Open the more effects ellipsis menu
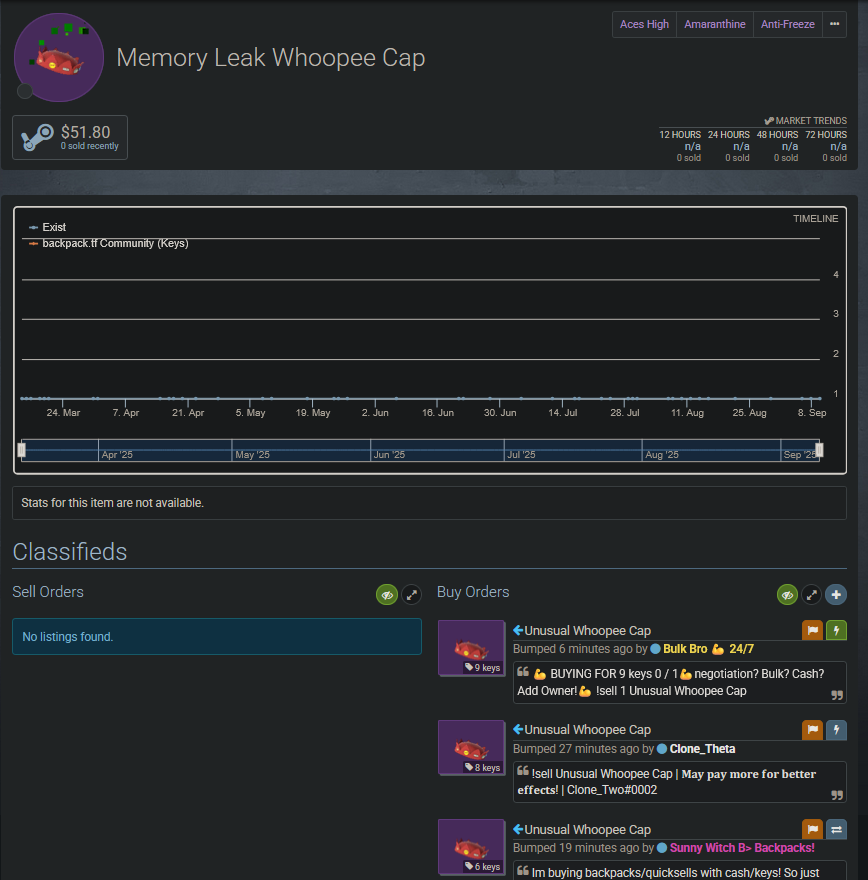Viewport: 868px width, 880px height. click(x=834, y=25)
